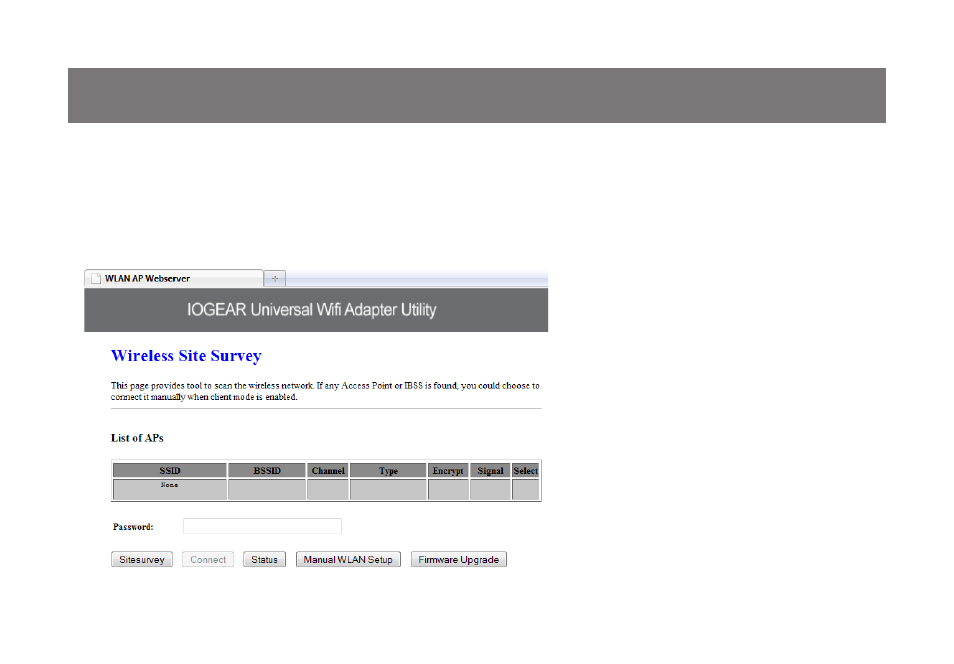Click the IOGEAR Universal Wifi Adapter Utility banner
This screenshot has width=954, height=664.
pyautogui.click(x=316, y=310)
